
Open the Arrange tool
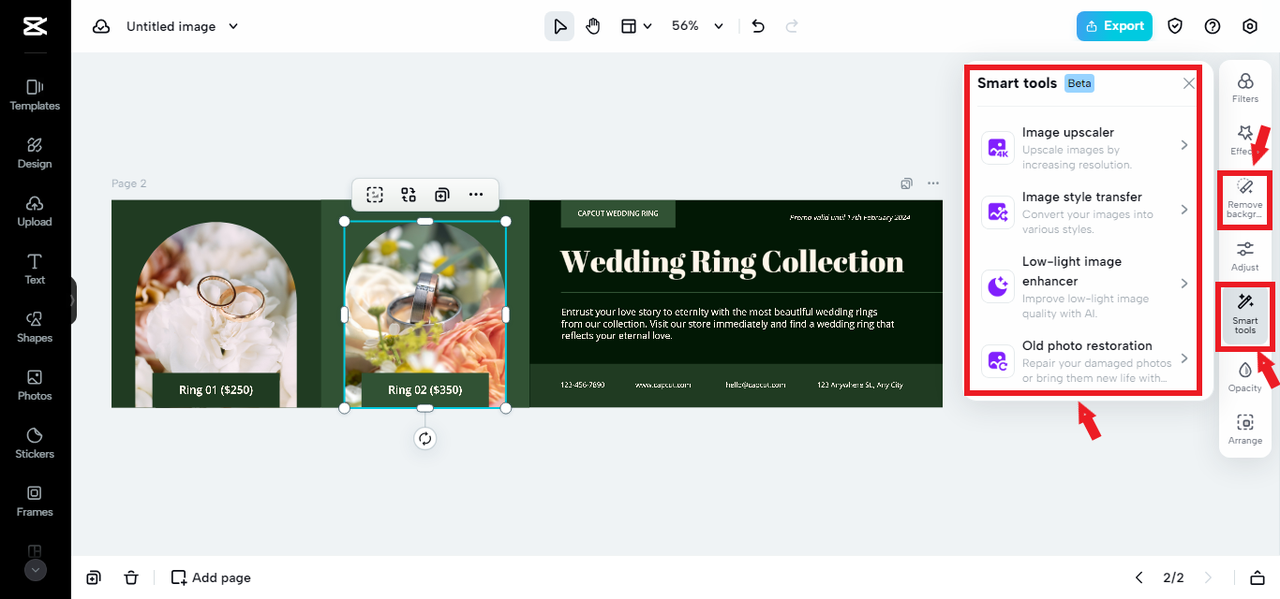(1245, 429)
